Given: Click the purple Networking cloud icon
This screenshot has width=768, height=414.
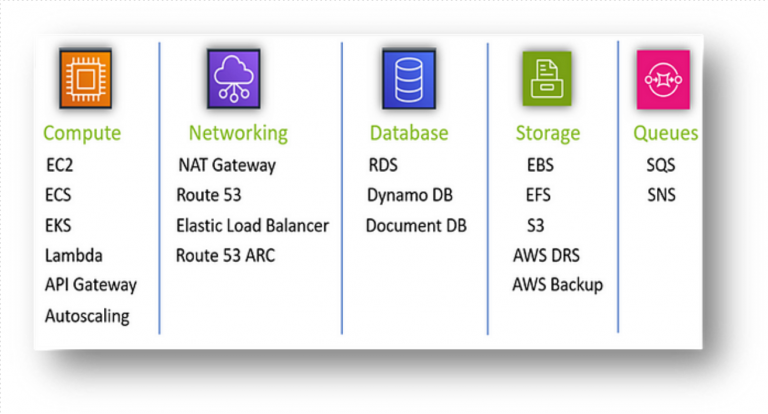Looking at the screenshot, I should coord(234,78).
